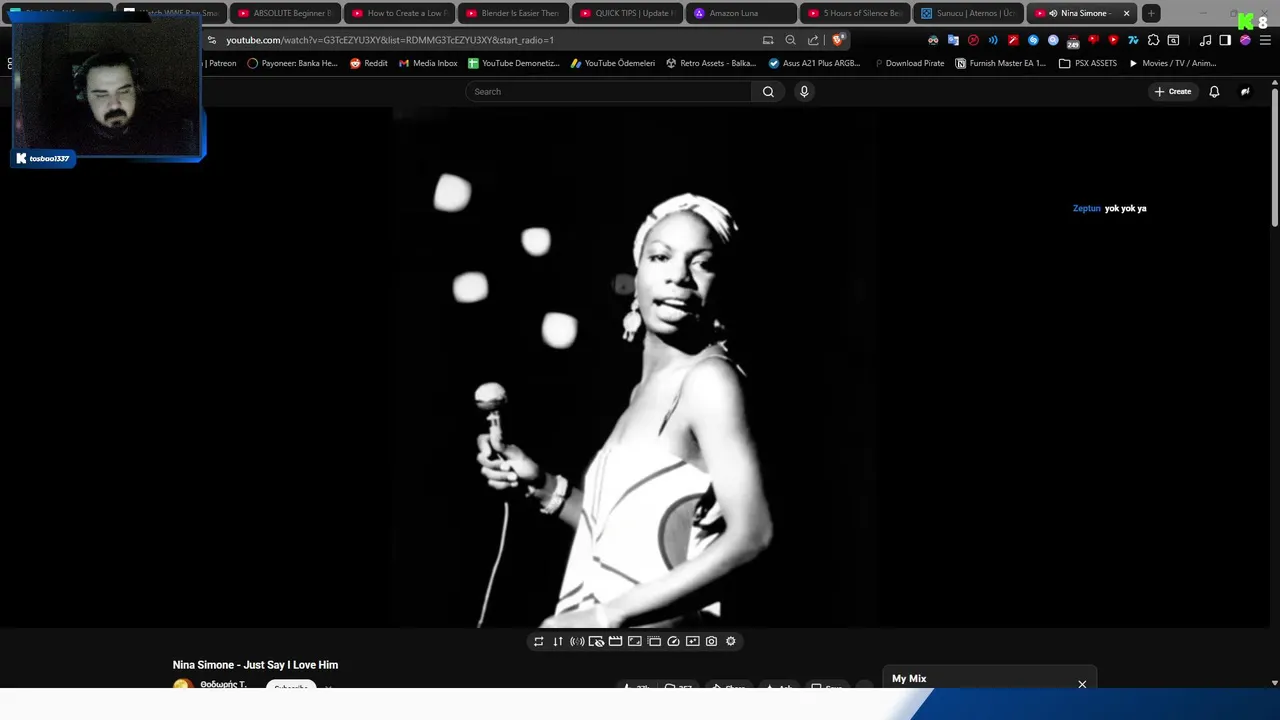
Task: Click the sparkle frame icon under the video
Action: click(692, 641)
